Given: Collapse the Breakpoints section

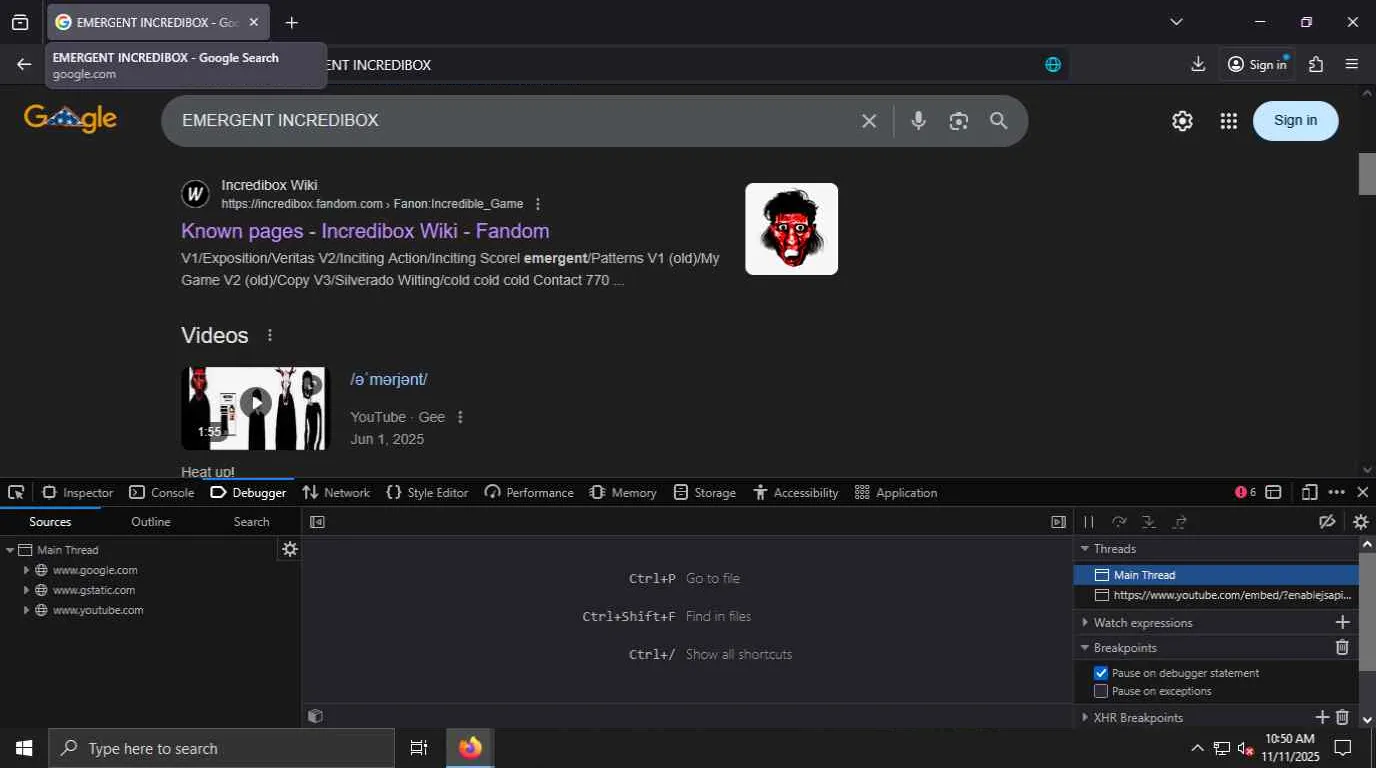Looking at the screenshot, I should [1085, 648].
